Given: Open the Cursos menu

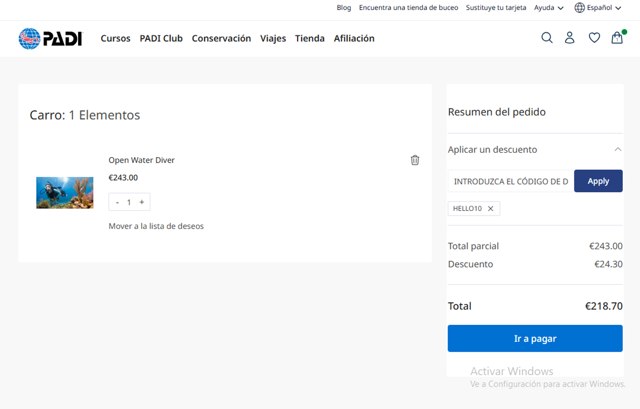Looking at the screenshot, I should point(116,38).
